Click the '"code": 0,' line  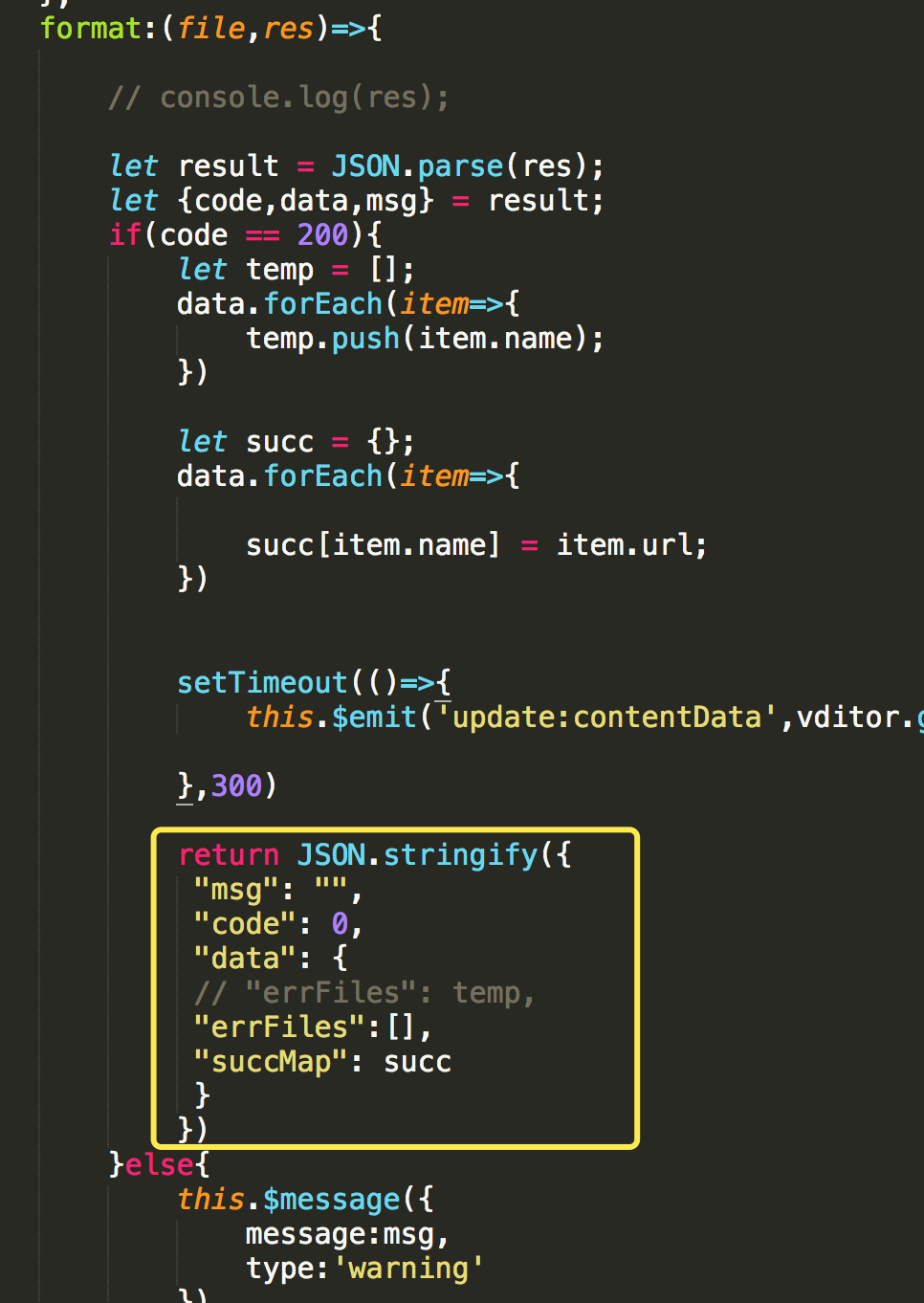click(x=277, y=924)
